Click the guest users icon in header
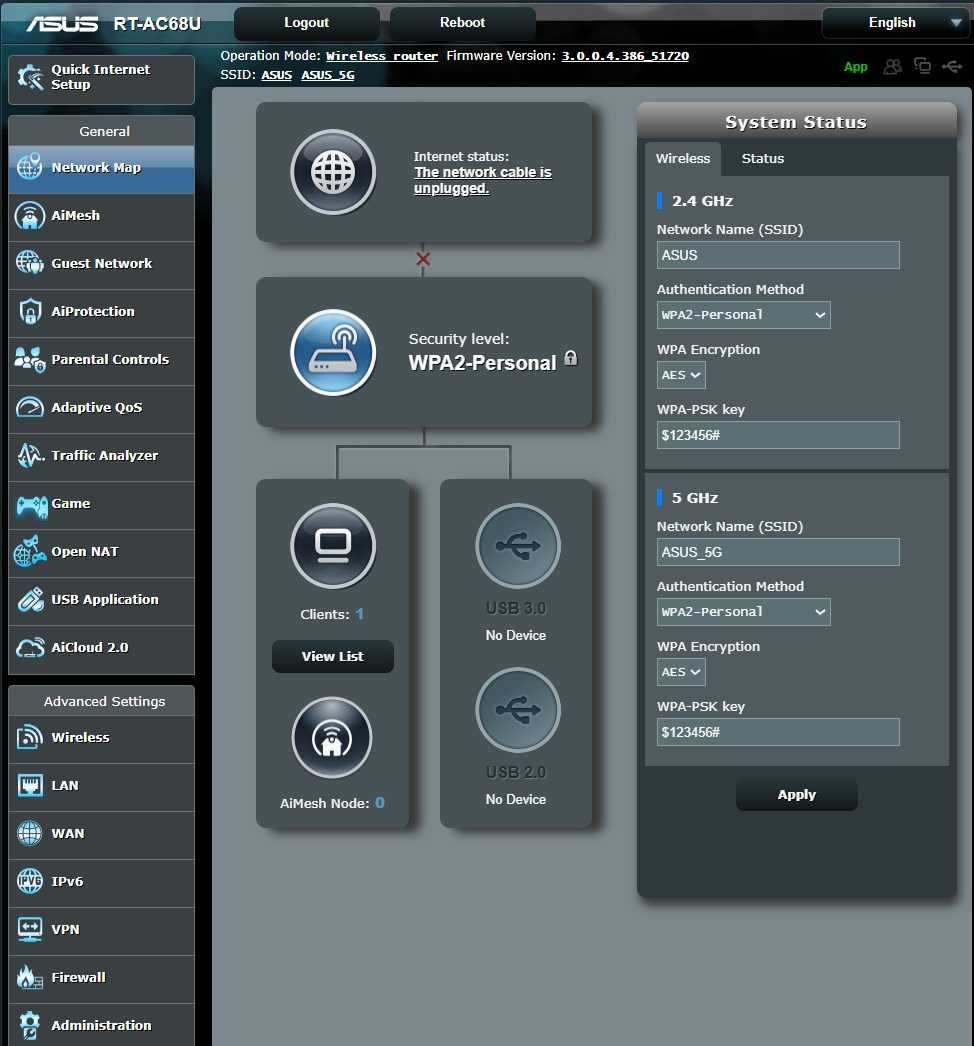Viewport: 974px width, 1046px height. click(893, 66)
